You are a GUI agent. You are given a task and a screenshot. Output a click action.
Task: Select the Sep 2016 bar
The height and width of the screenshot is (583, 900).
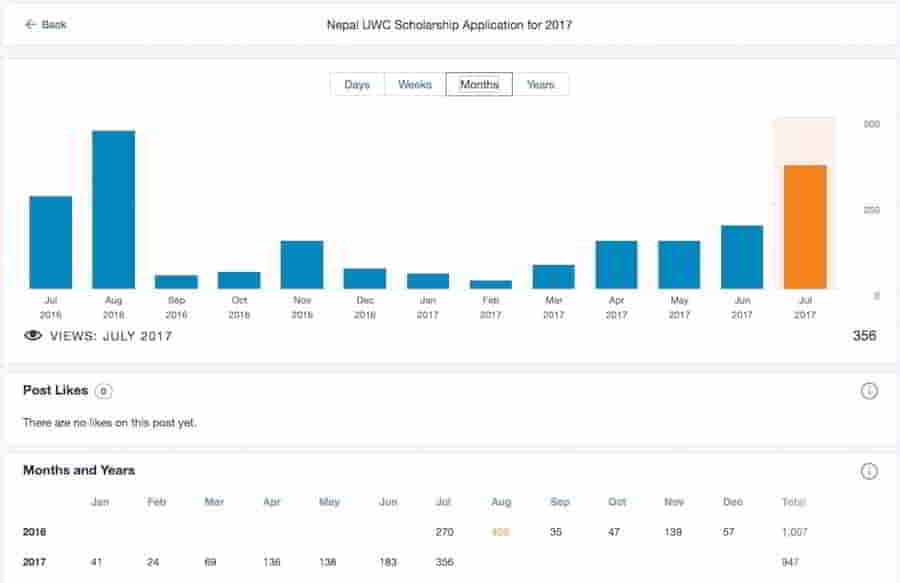(176, 282)
